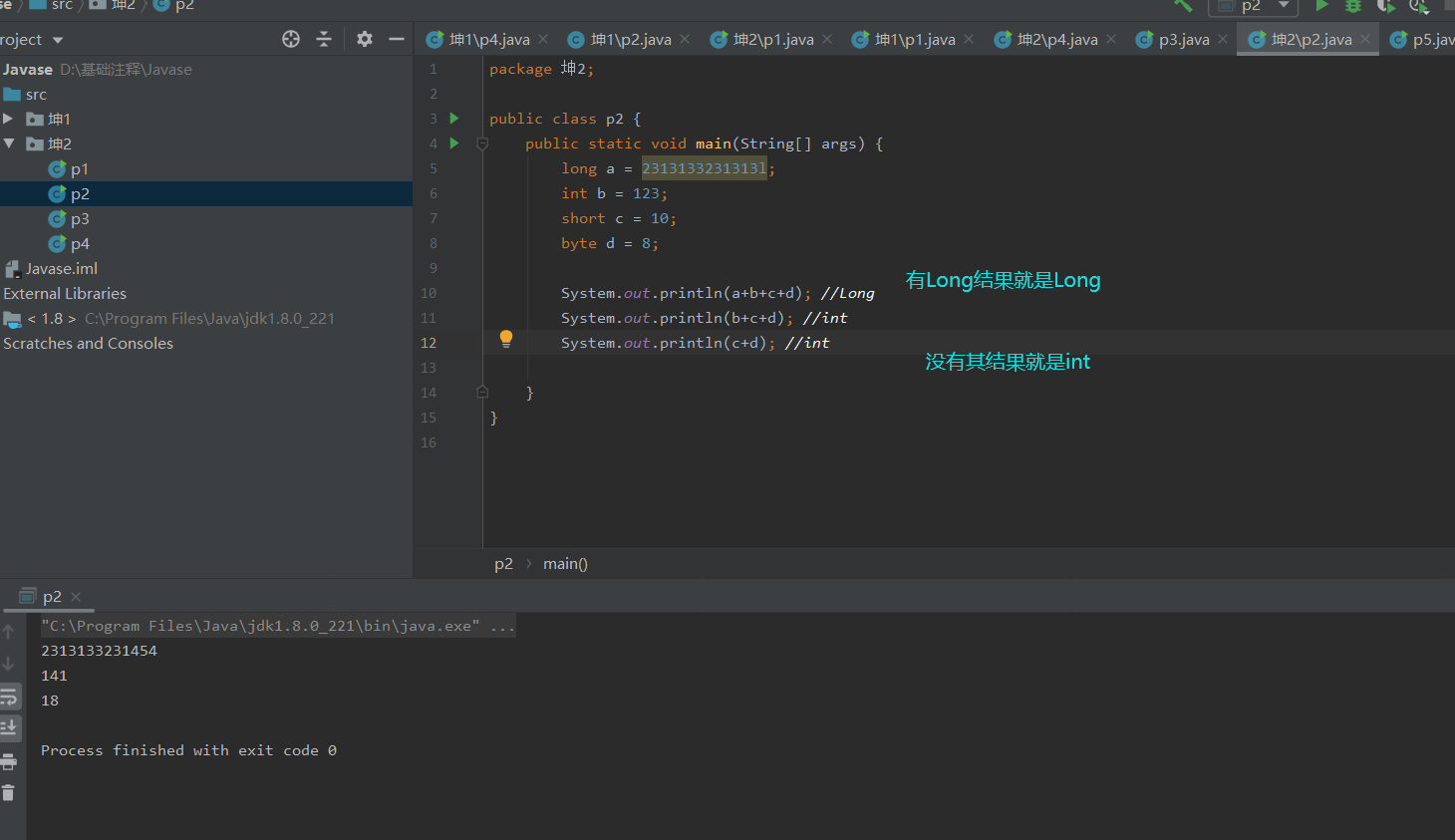Build the project with the hammer icon
The width and height of the screenshot is (1455, 840).
[1183, 5]
